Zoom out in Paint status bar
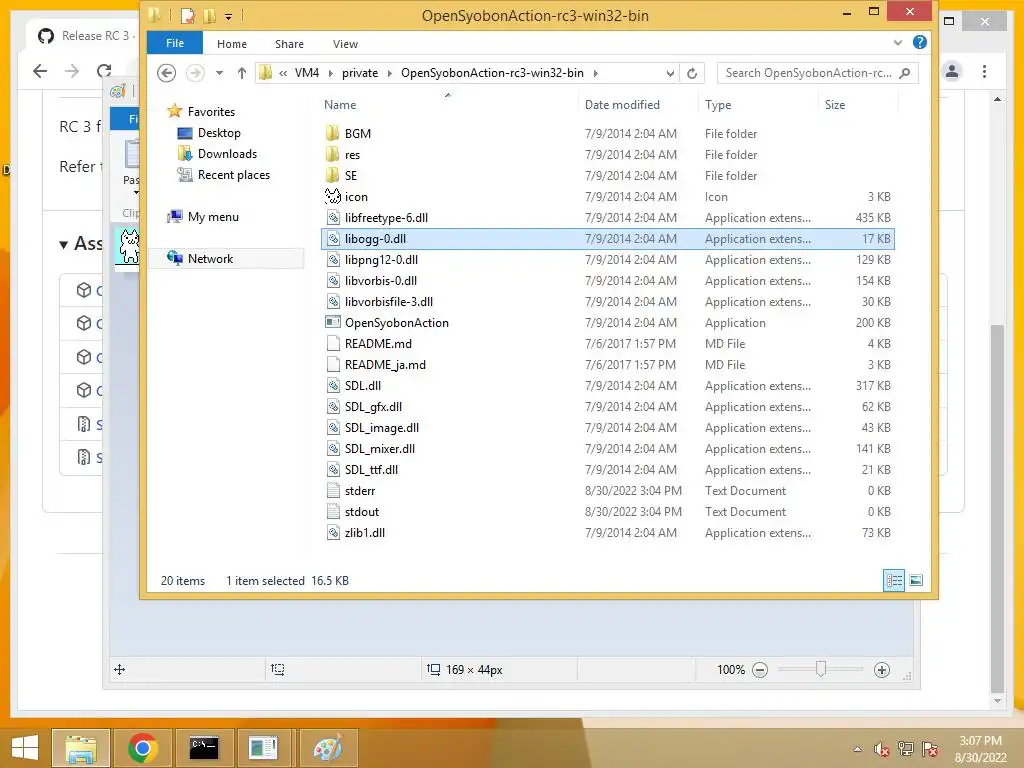The width and height of the screenshot is (1024, 768). click(760, 670)
